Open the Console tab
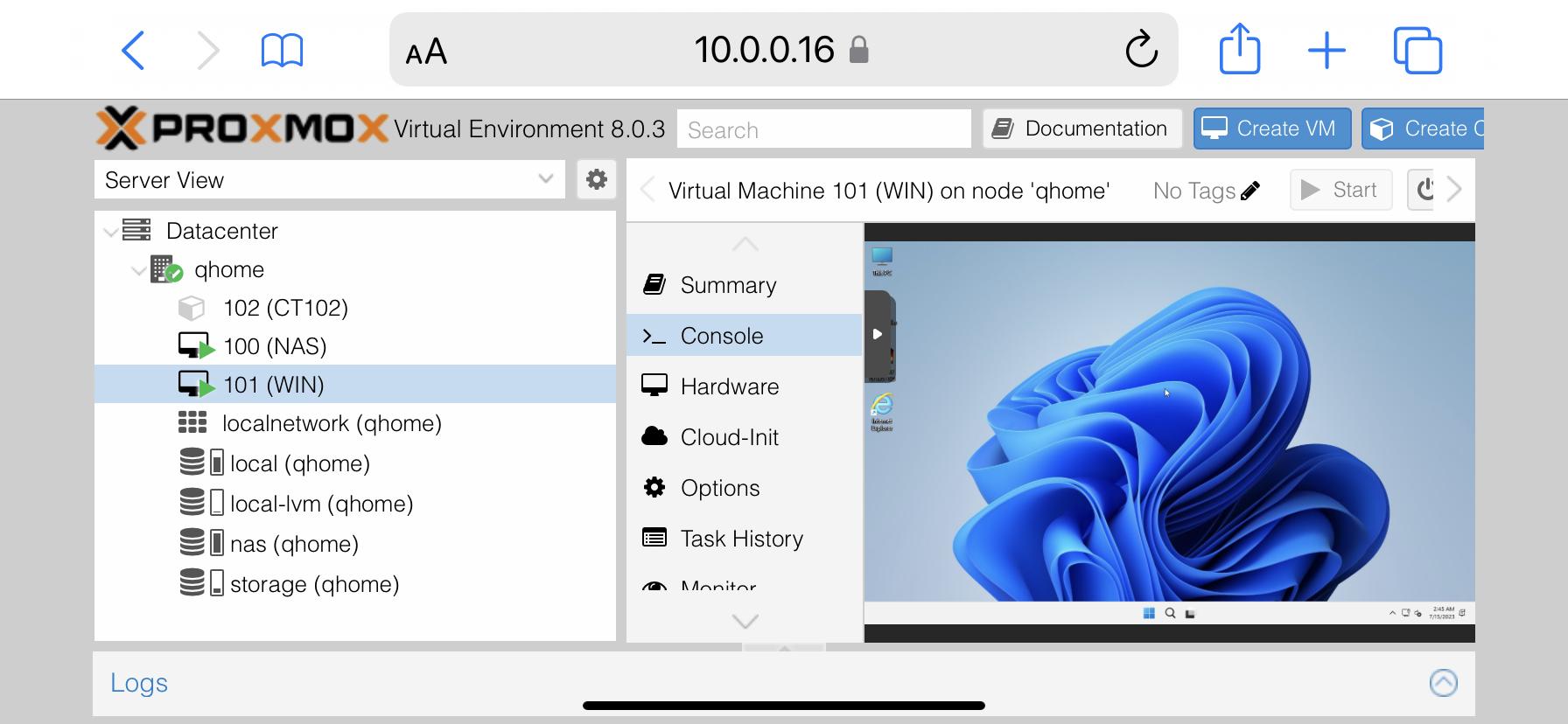Screen dimensions: 1568x724 point(745,336)
